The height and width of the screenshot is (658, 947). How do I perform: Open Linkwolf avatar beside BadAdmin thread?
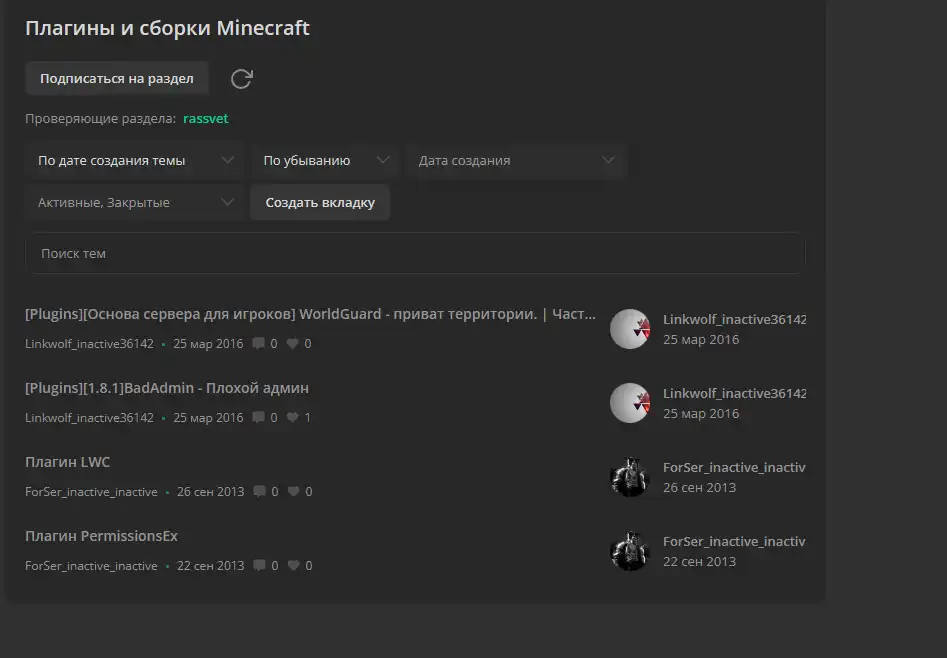(x=630, y=403)
